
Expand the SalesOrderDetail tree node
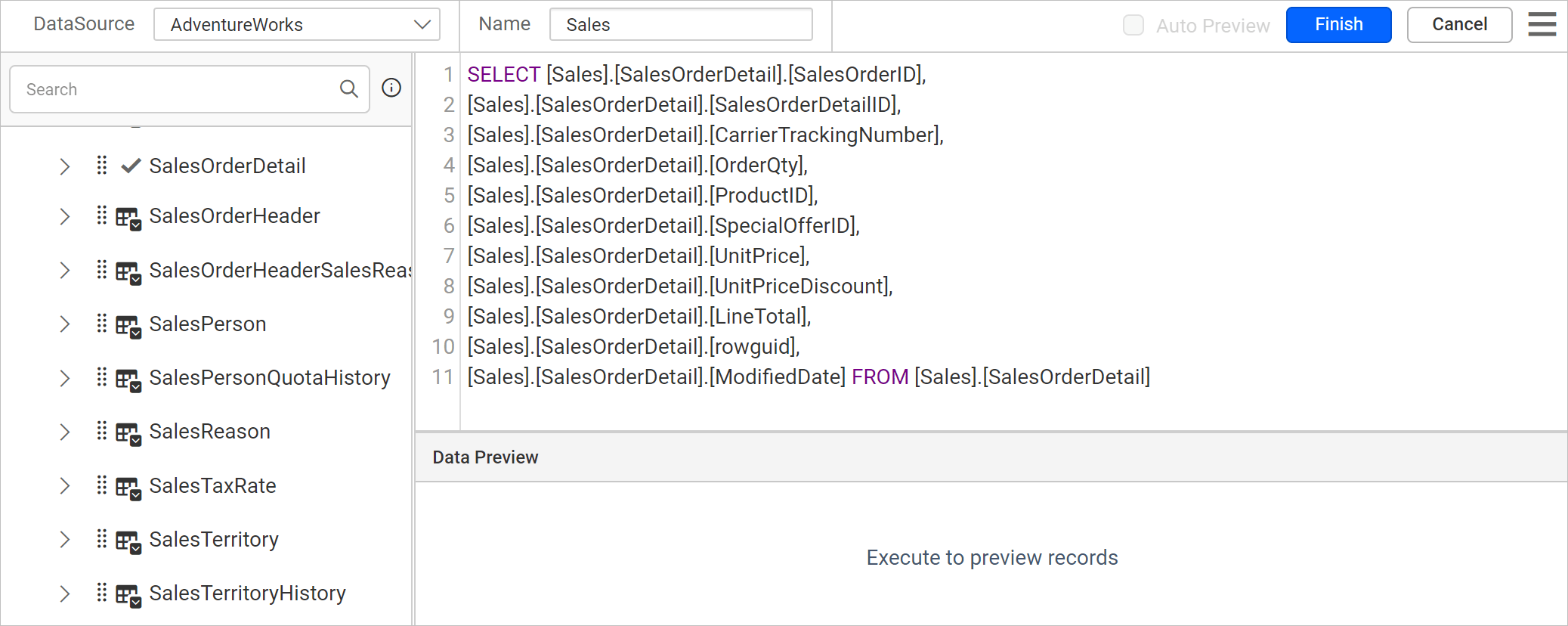(x=64, y=166)
